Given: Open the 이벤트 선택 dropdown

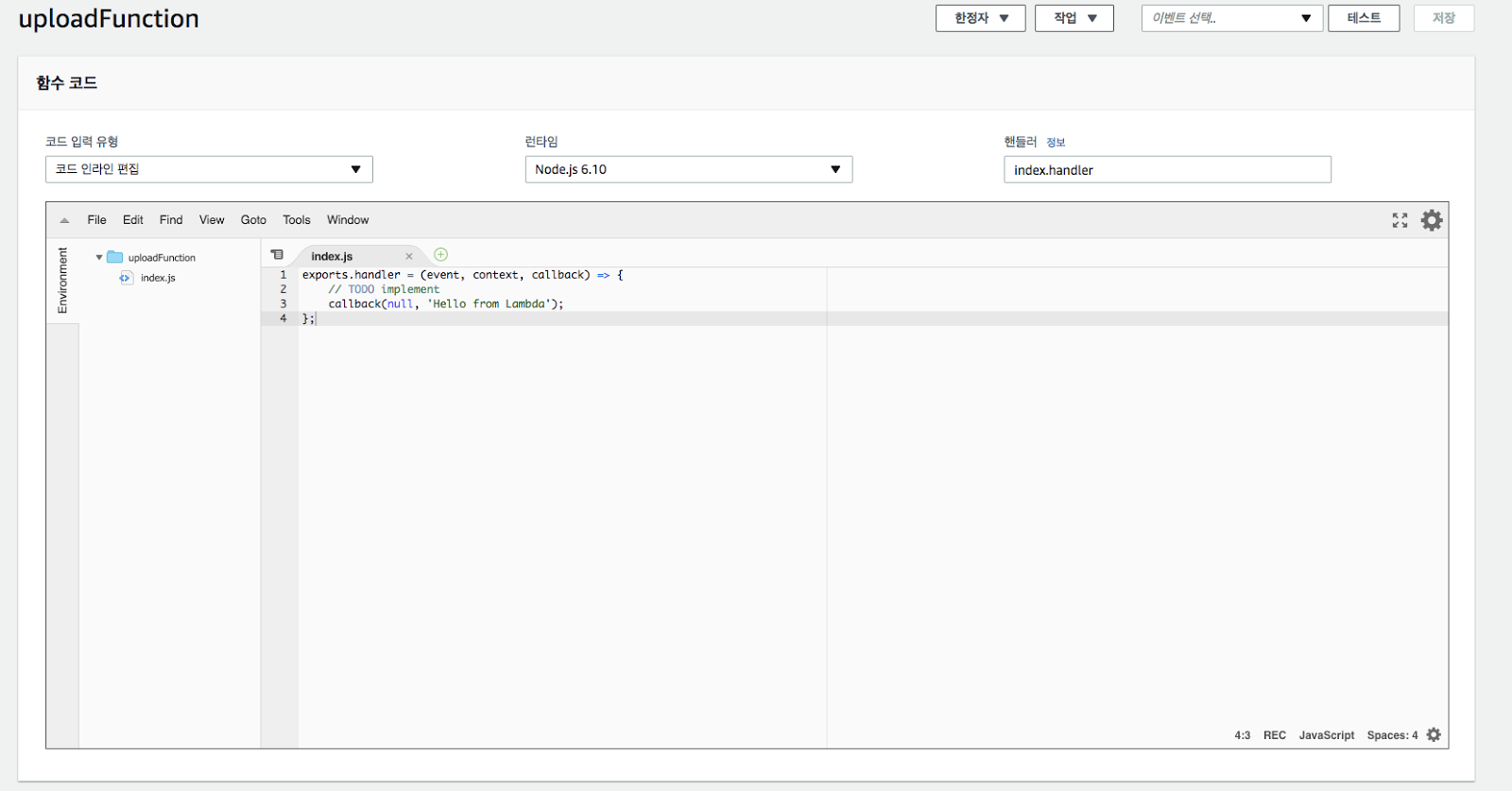Looking at the screenshot, I should (x=1231, y=18).
